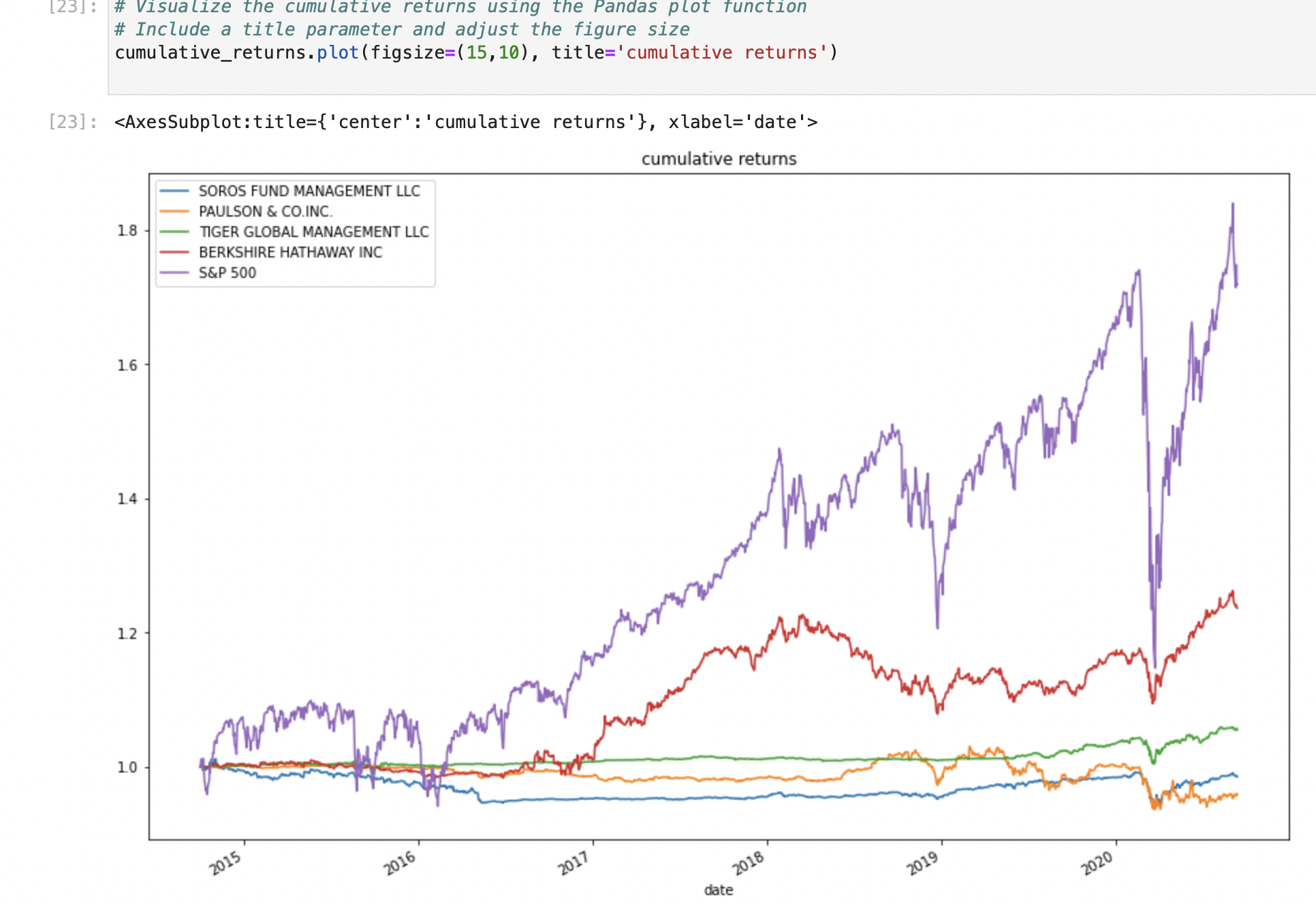Select the BERKSHIRE HATHAWAY INC legend entry

pos(292,252)
